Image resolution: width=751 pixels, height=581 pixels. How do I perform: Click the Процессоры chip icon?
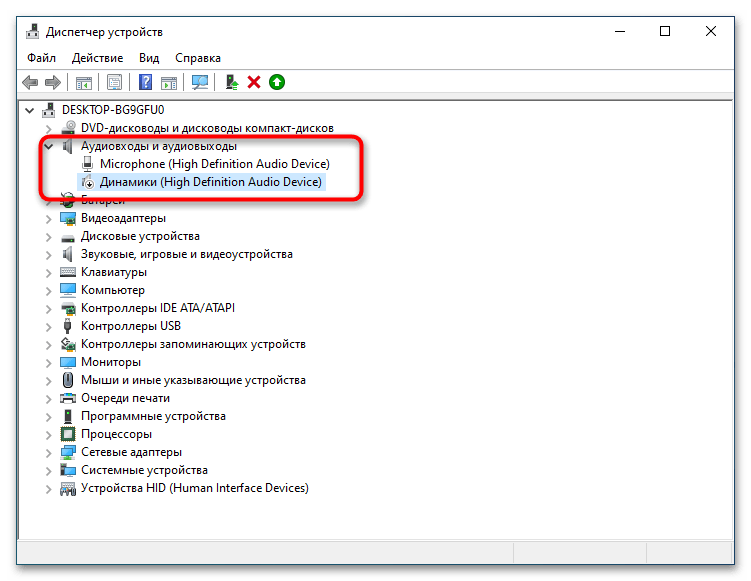pos(68,434)
